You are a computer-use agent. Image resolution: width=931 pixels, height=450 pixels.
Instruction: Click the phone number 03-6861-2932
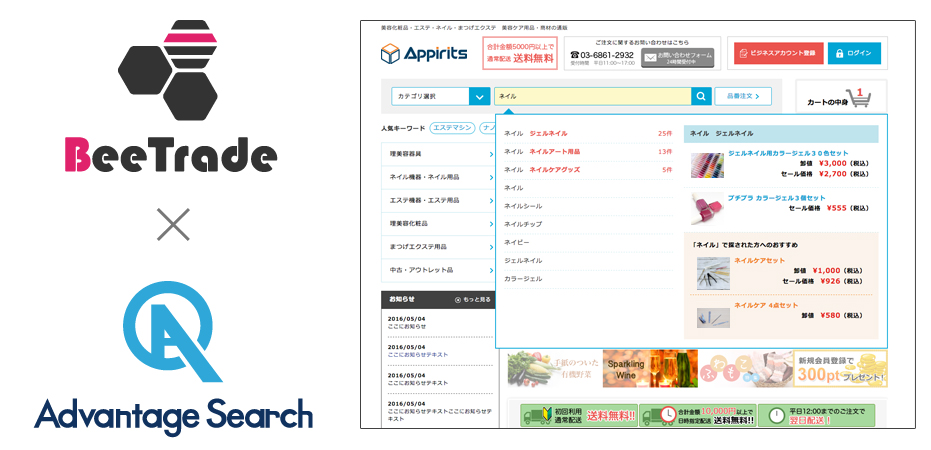601,55
